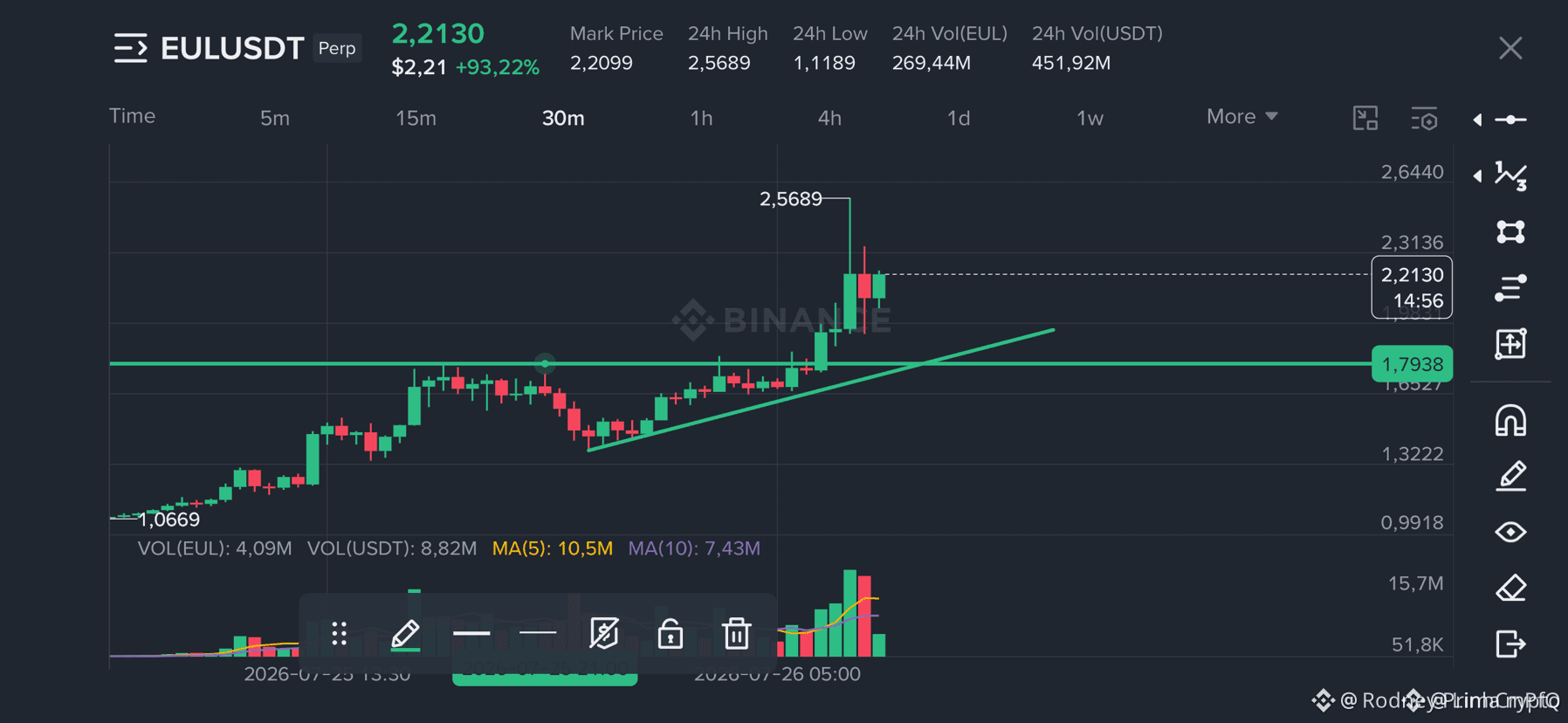Toggle visibility of all drawings
1568x723 pixels.
click(1511, 532)
